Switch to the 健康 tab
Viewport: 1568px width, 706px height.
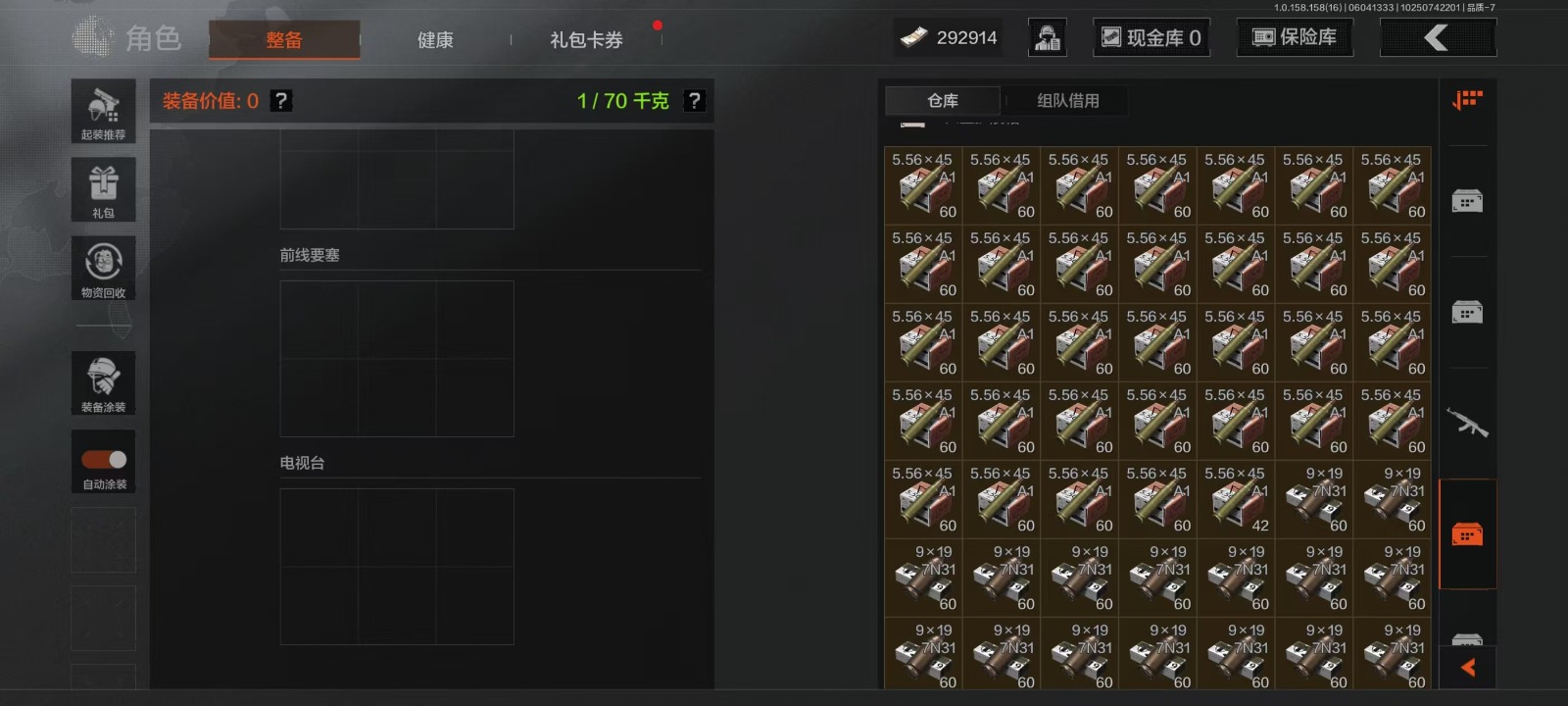[435, 40]
